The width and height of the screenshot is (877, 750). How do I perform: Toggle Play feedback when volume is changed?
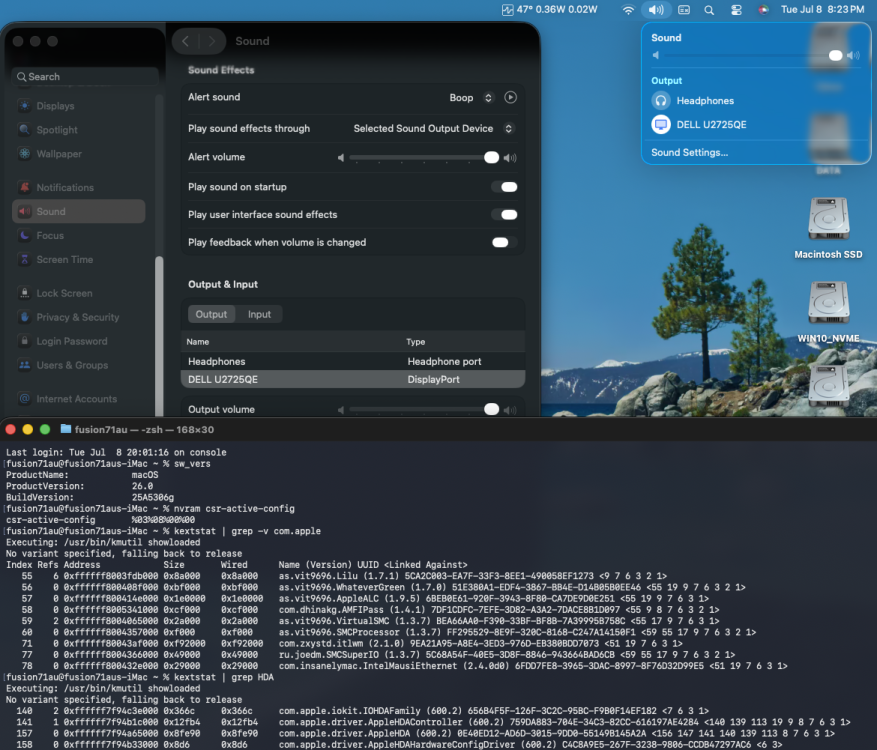pos(504,242)
